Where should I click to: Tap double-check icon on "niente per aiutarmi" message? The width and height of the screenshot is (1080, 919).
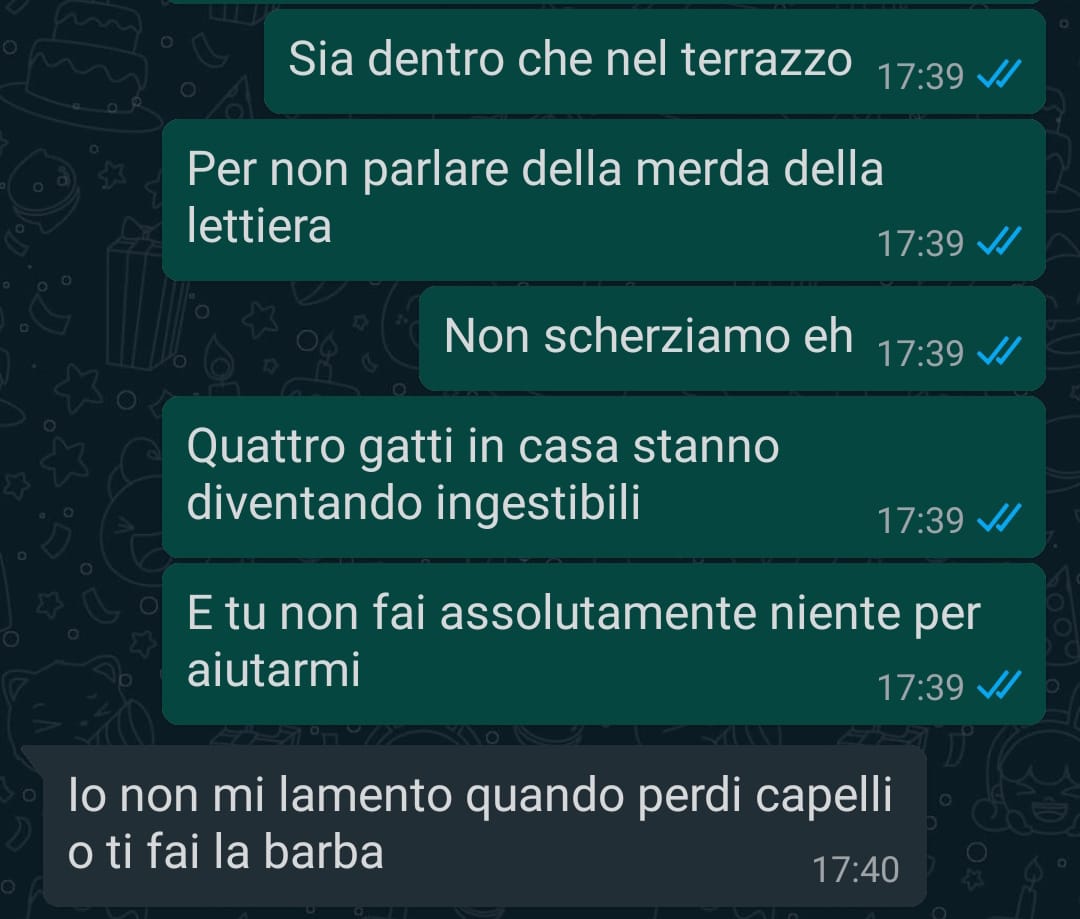[x=999, y=685]
